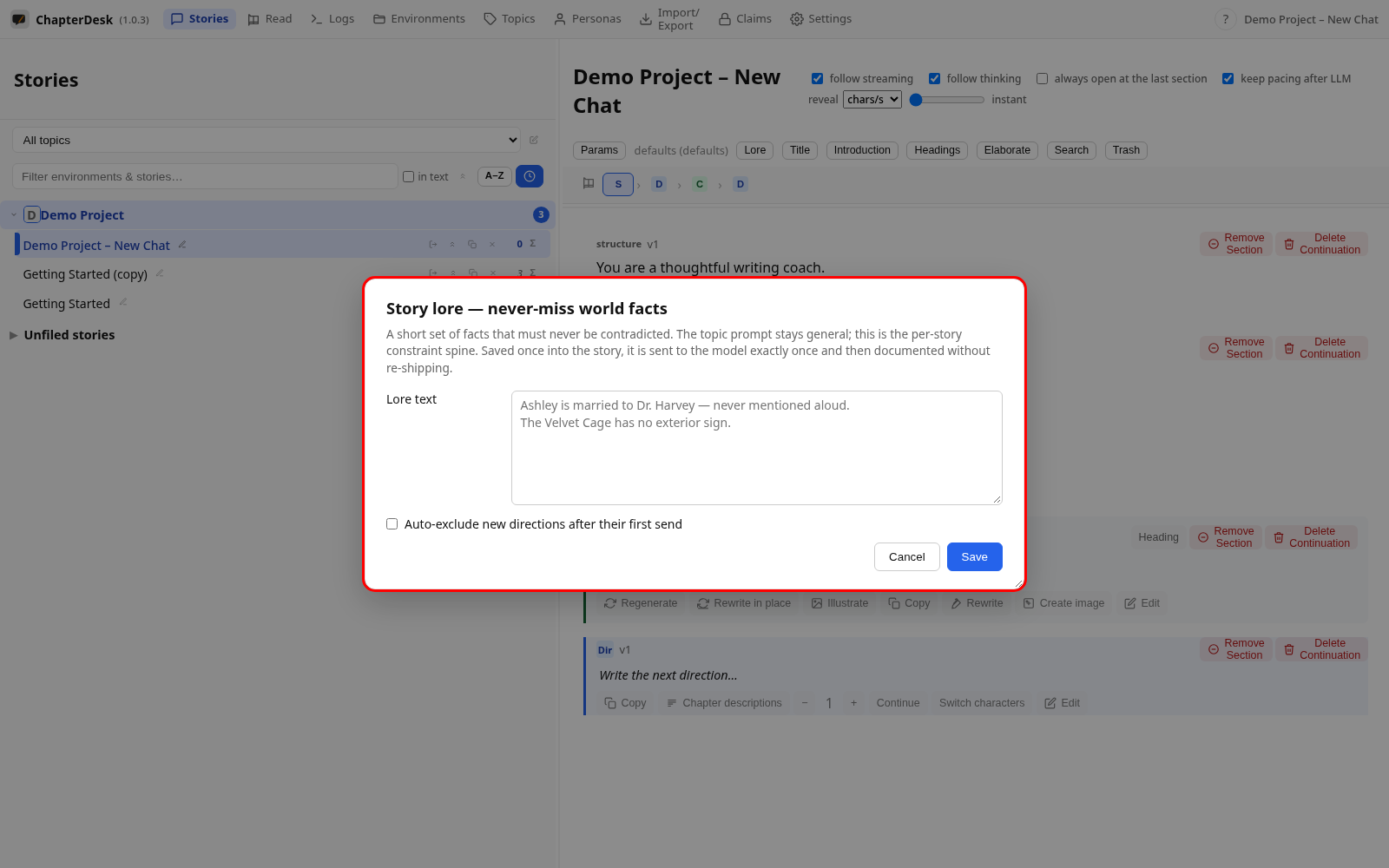This screenshot has width=1389, height=868.
Task: Click the Demo Project count badge 3
Action: 541,214
